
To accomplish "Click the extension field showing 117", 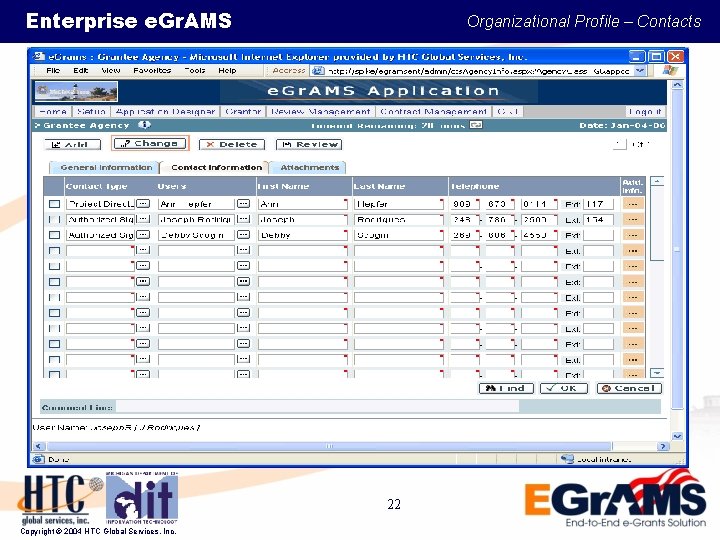I will pos(599,204).
